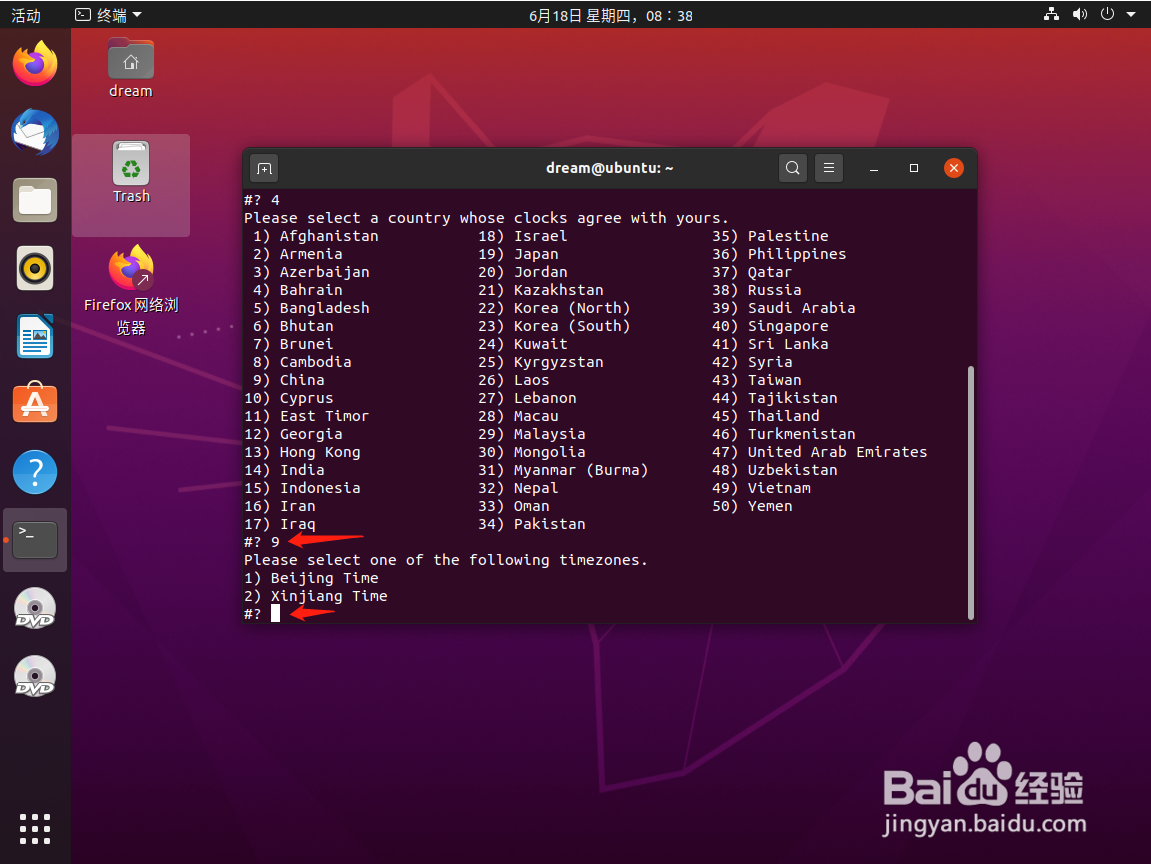Open the Firefox desktop shortcut

(131, 290)
